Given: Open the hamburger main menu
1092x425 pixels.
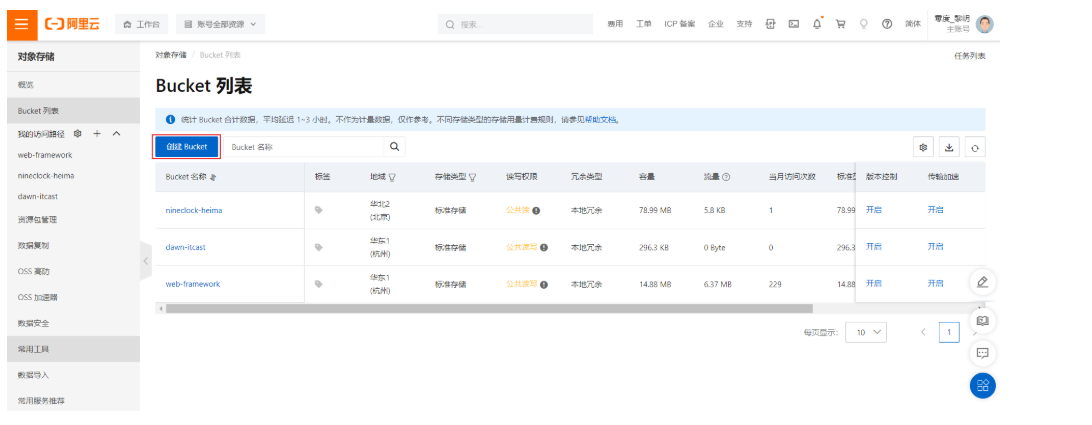Looking at the screenshot, I should pyautogui.click(x=22, y=24).
